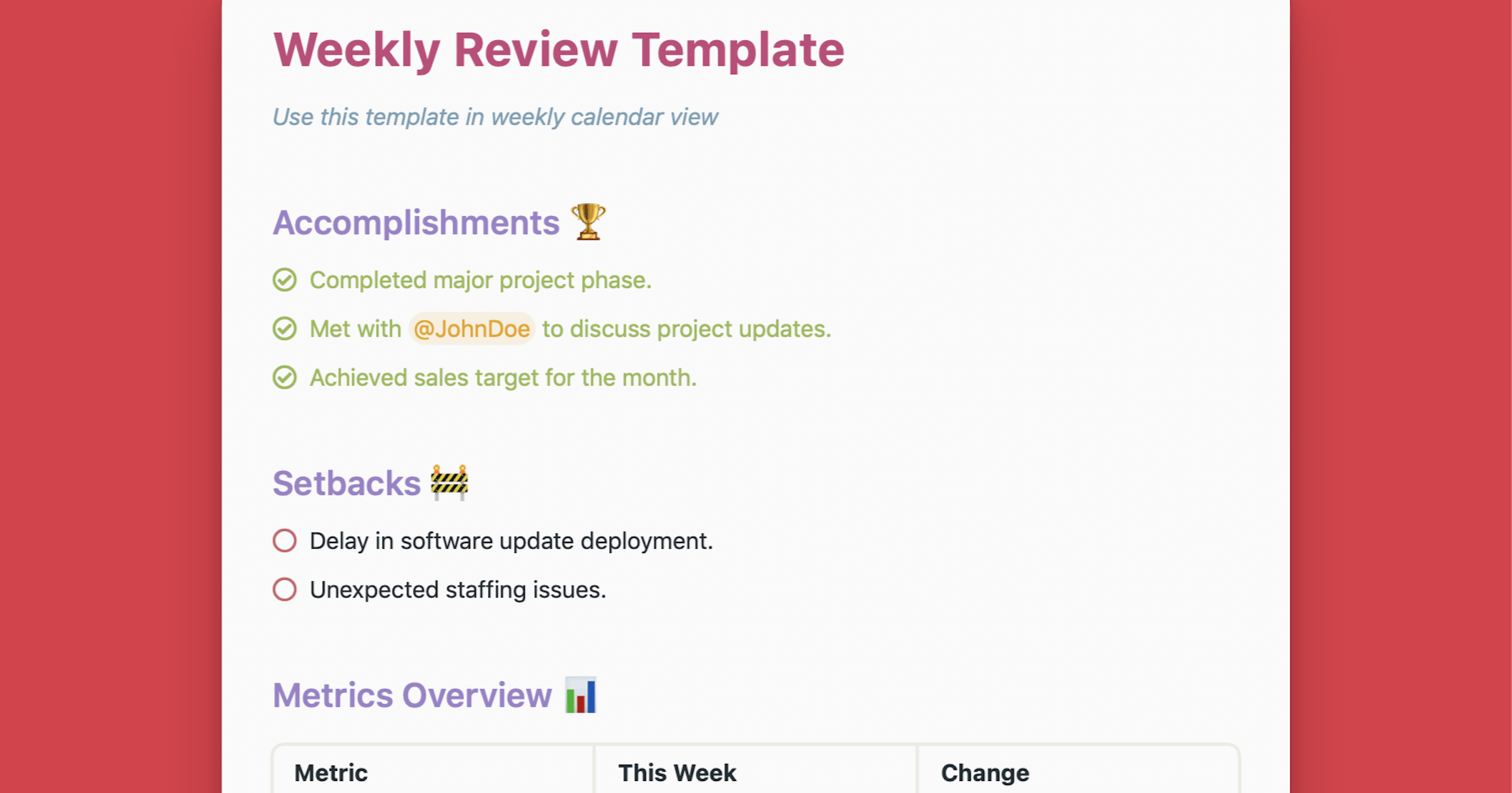Click the Accomplishments heading text
The width and height of the screenshot is (1512, 793).
coord(416,222)
